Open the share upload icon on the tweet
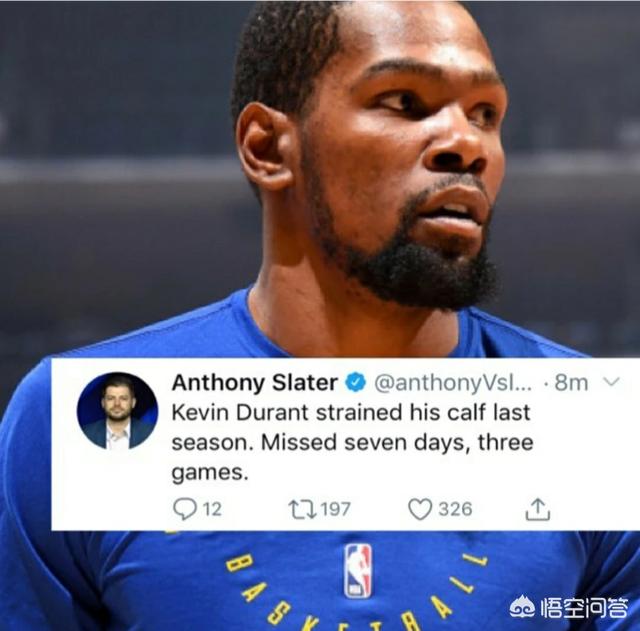This screenshot has height=631, width=640. (x=538, y=509)
